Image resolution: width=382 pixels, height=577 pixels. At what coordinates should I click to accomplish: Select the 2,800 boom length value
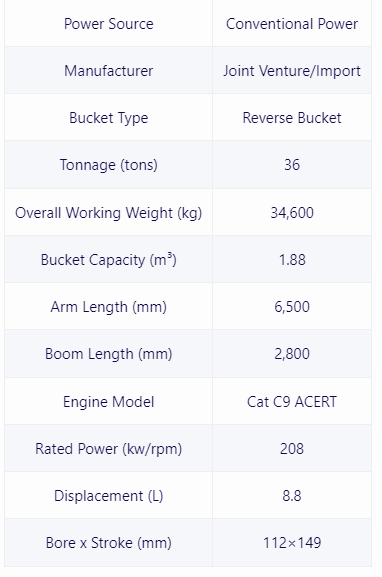click(x=292, y=354)
